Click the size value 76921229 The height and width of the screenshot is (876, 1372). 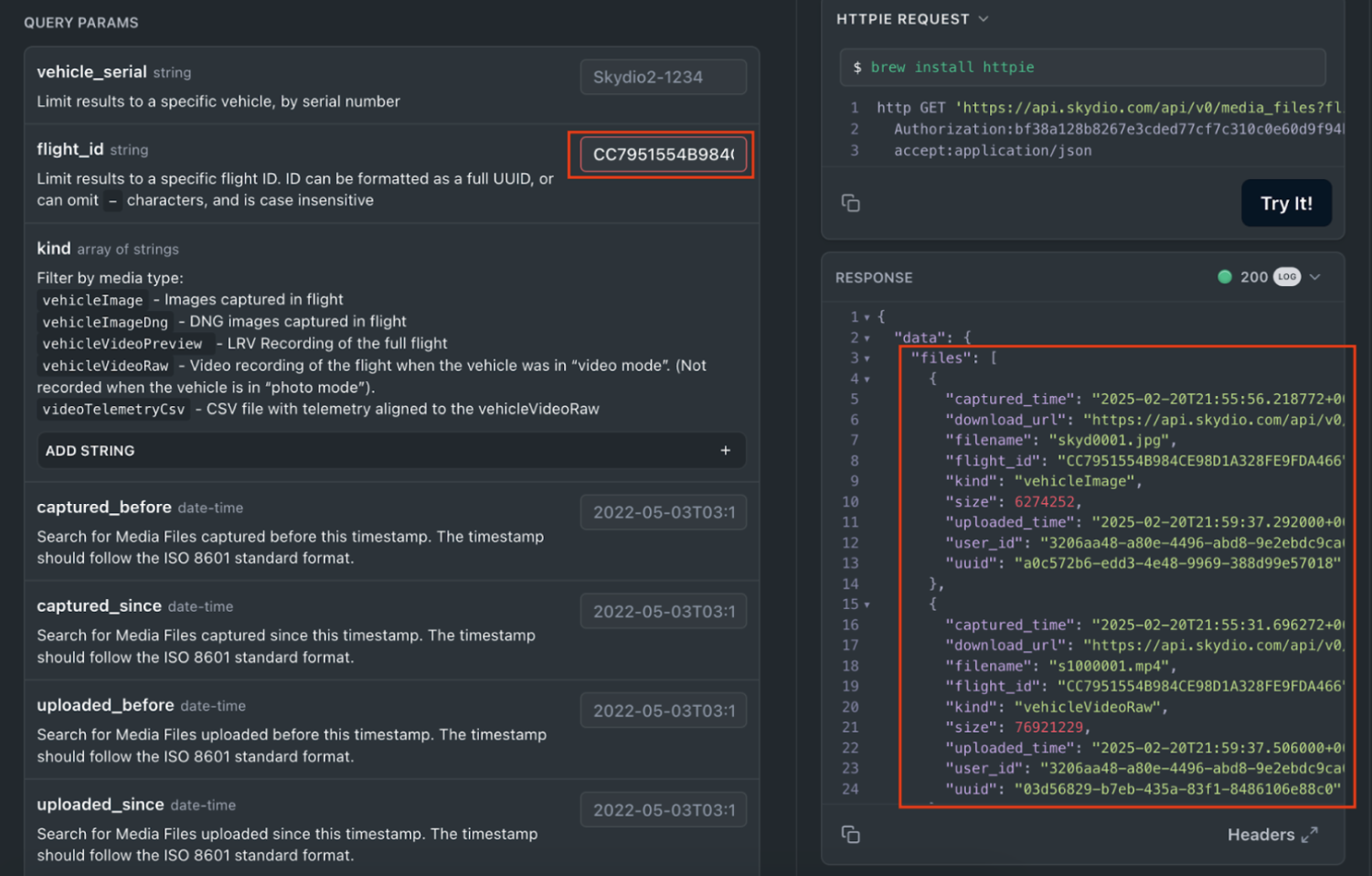tap(1049, 728)
